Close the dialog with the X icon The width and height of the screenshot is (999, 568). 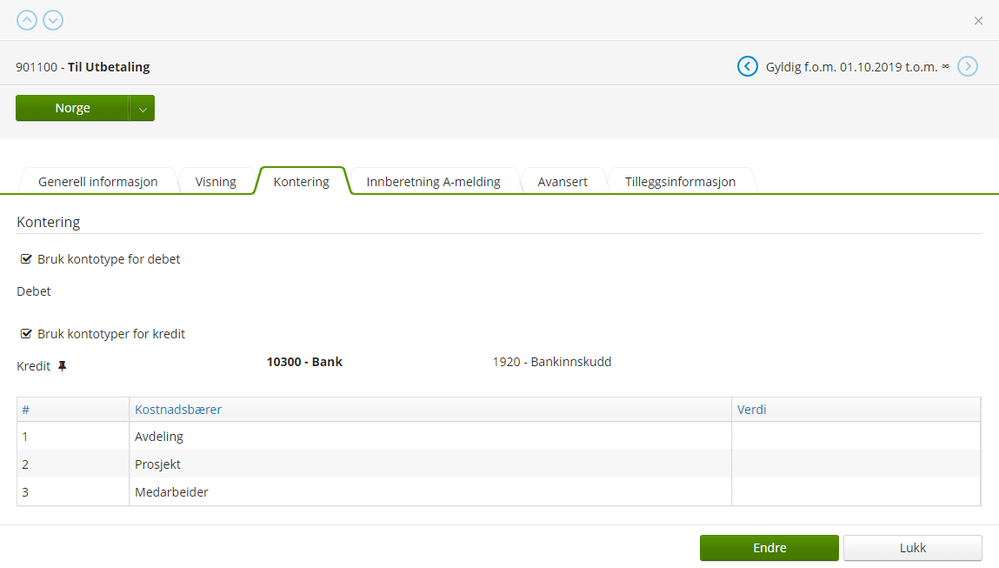point(979,21)
